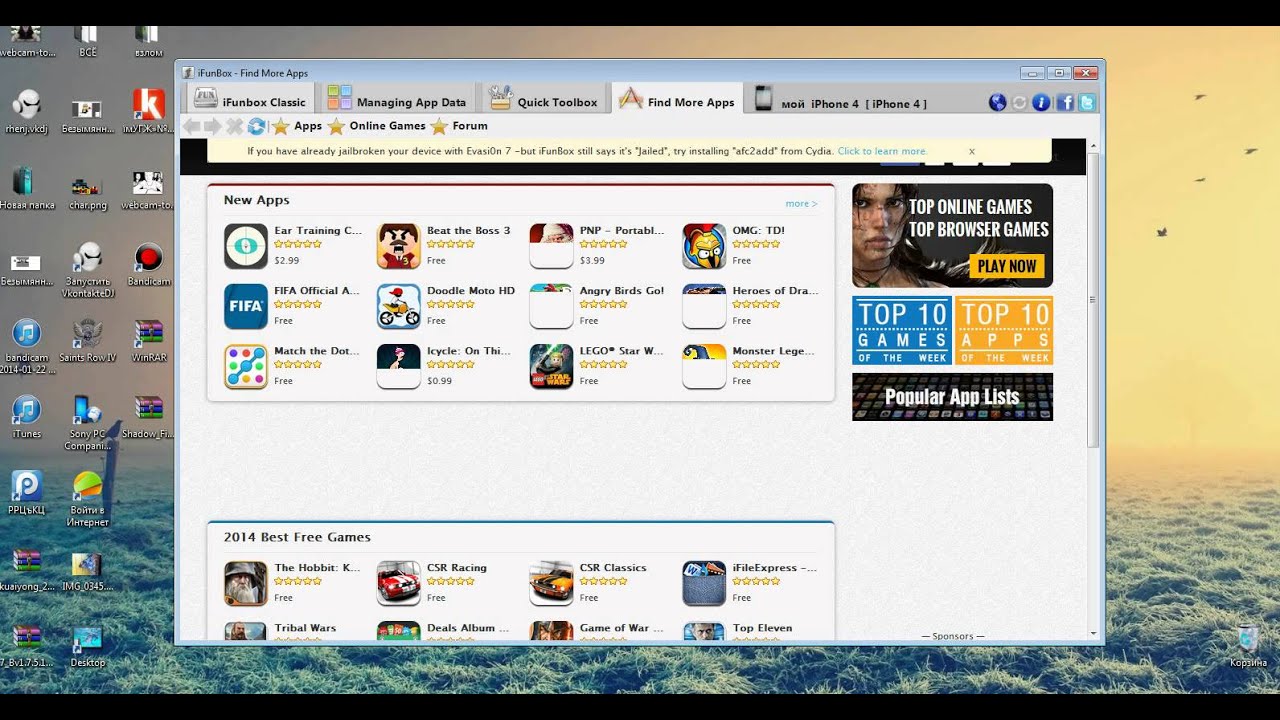This screenshot has width=1280, height=720.
Task: Click the vertical scrollbar thumb
Action: 1092,300
